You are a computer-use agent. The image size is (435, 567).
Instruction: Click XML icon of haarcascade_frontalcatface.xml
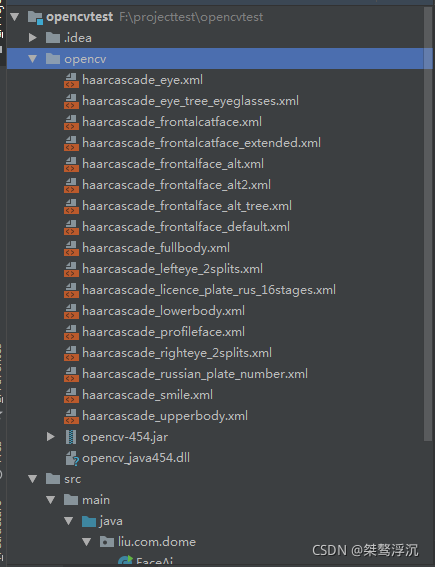point(71,122)
